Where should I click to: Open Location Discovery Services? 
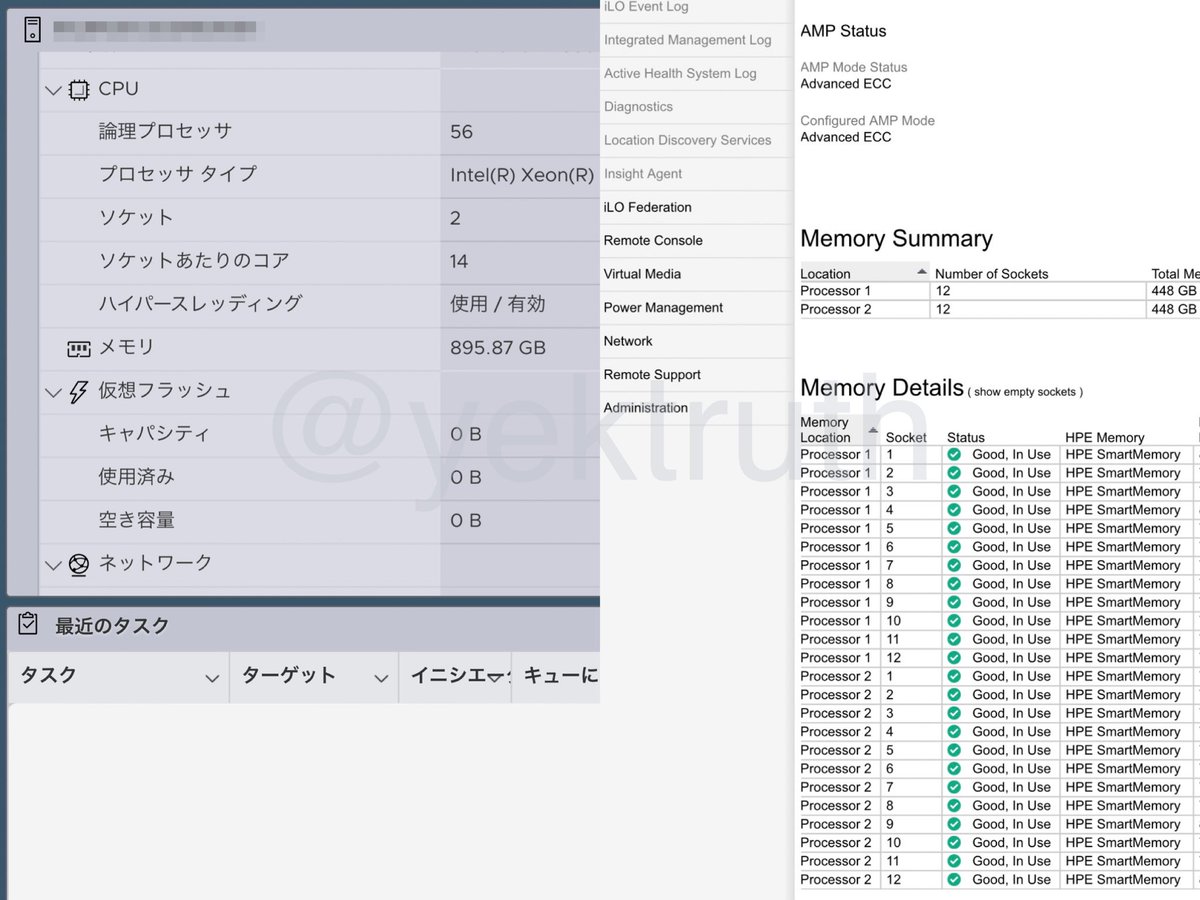[x=687, y=140]
